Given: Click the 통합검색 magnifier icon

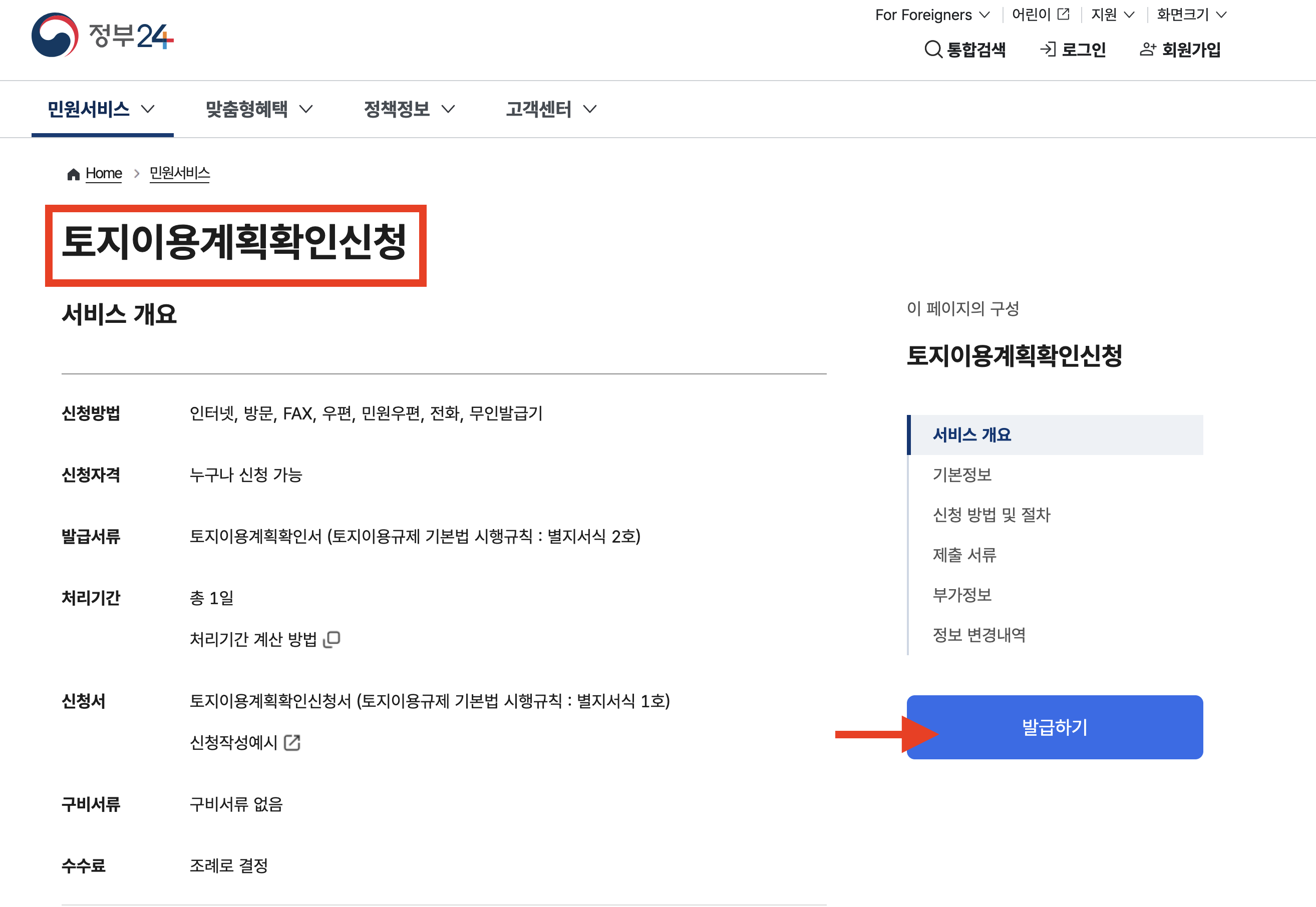Looking at the screenshot, I should [x=933, y=50].
